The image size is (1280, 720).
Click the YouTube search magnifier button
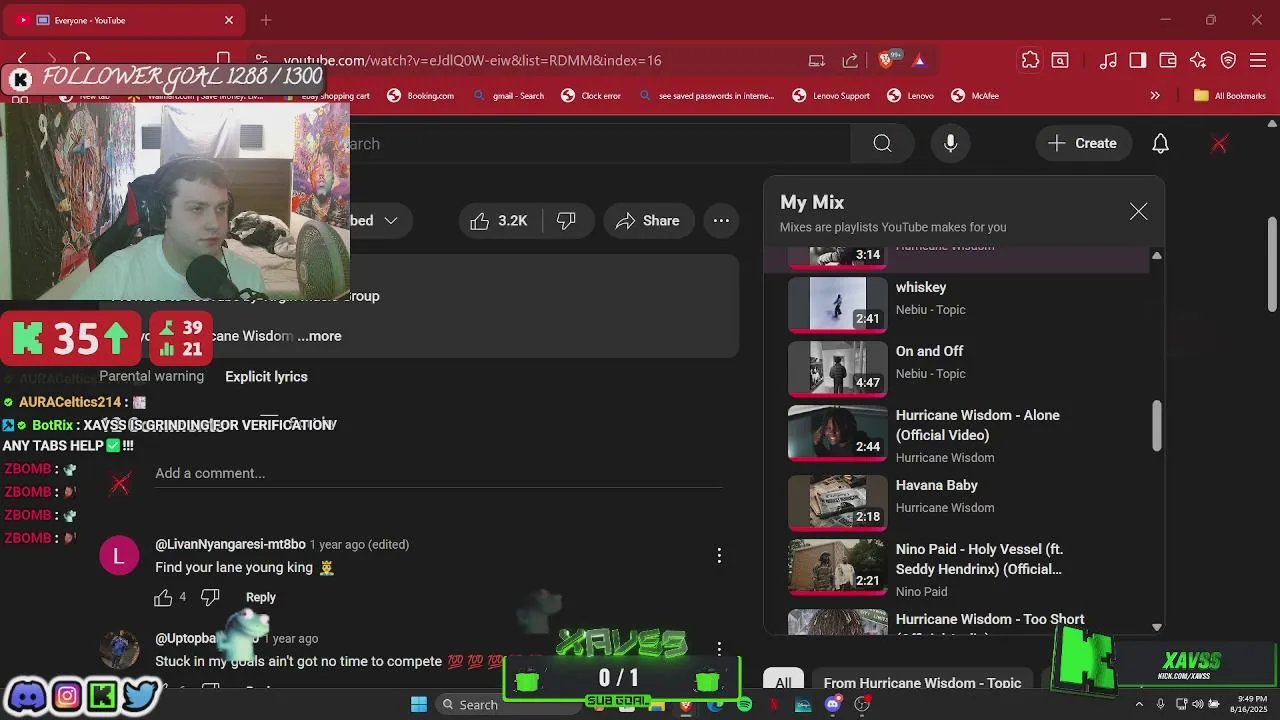coord(882,143)
